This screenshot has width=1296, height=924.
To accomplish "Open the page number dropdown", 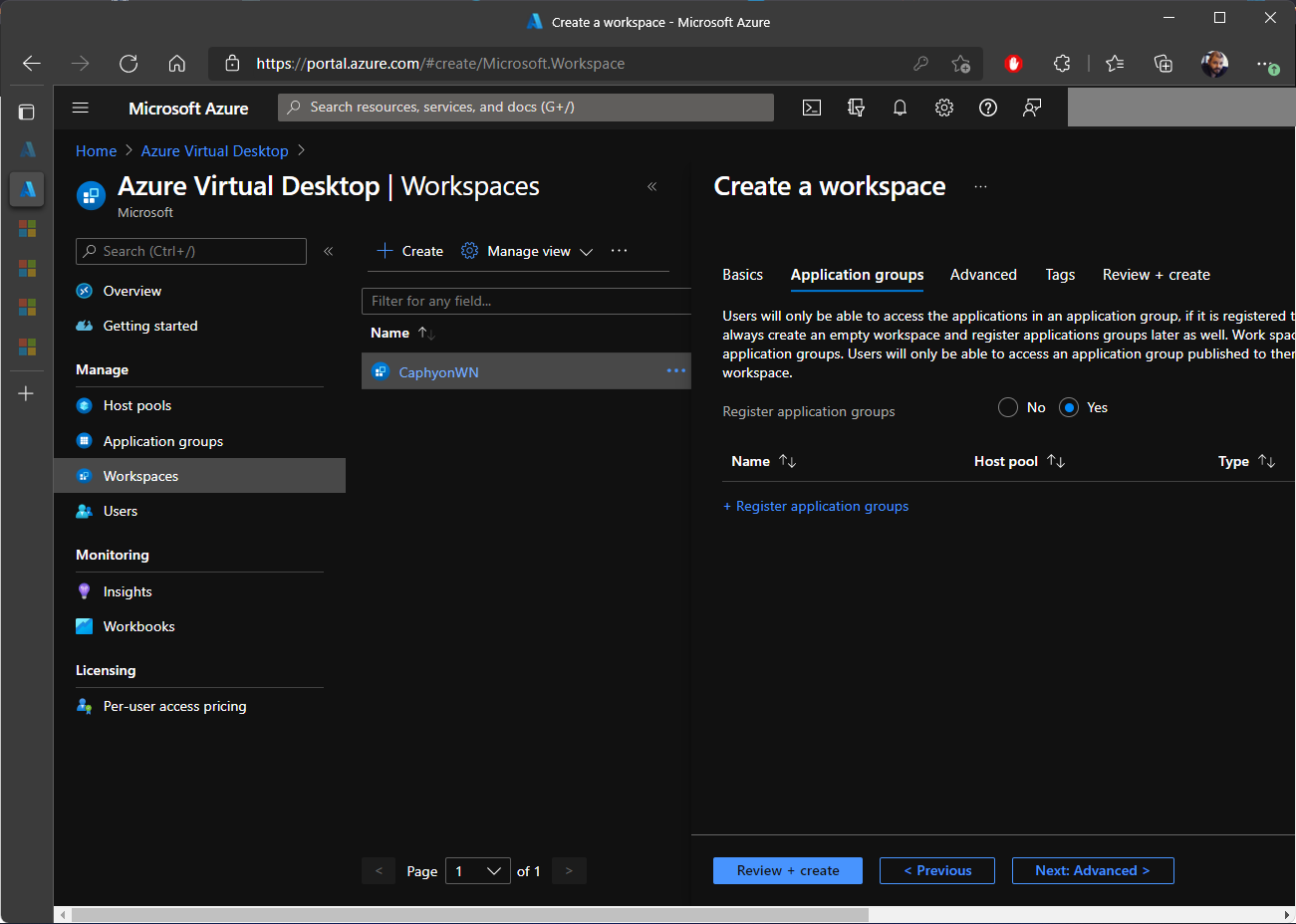I will coord(478,871).
